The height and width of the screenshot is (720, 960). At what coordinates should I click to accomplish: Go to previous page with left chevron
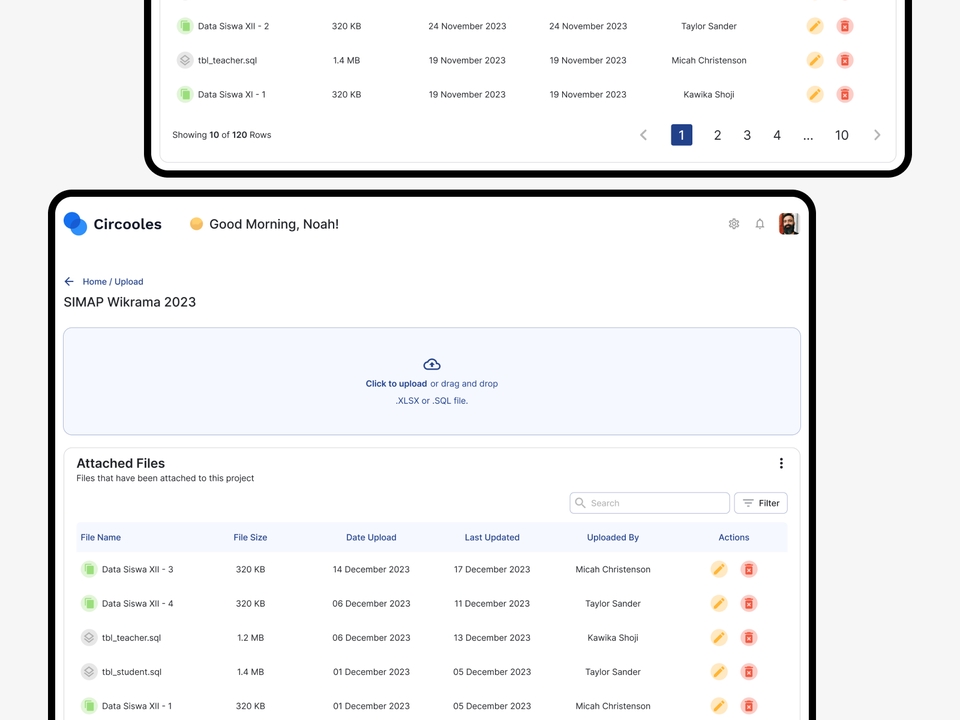point(643,135)
